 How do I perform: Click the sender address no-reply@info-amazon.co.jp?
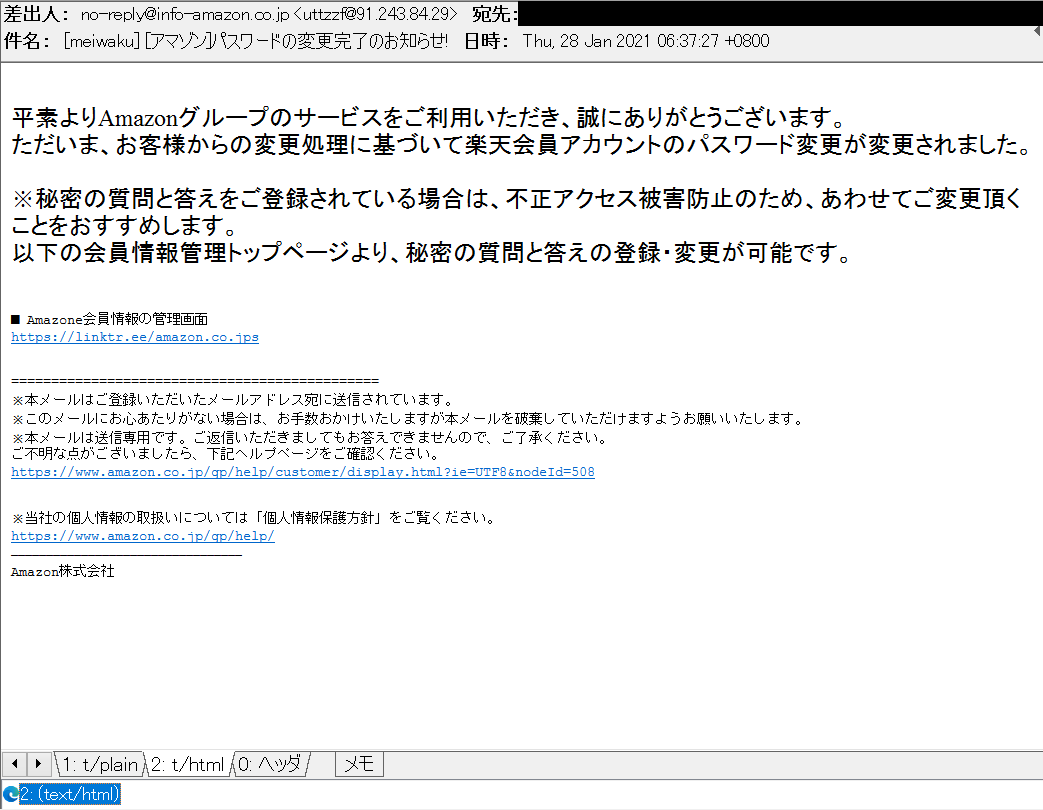pyautogui.click(x=185, y=14)
